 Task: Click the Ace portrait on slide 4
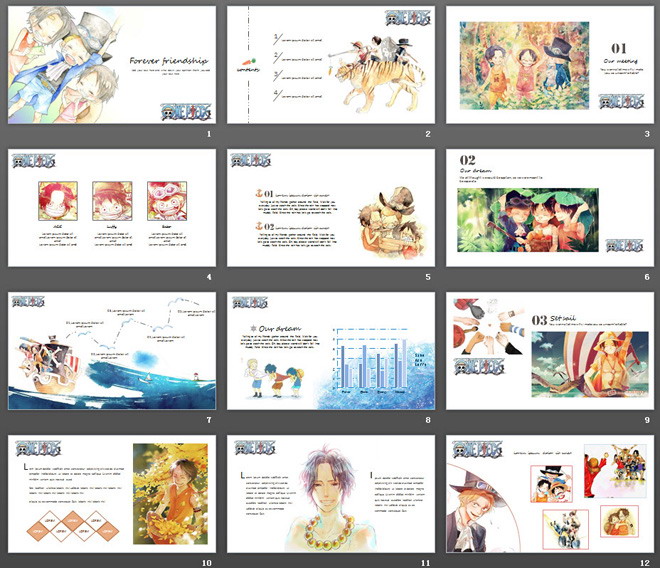pos(58,201)
